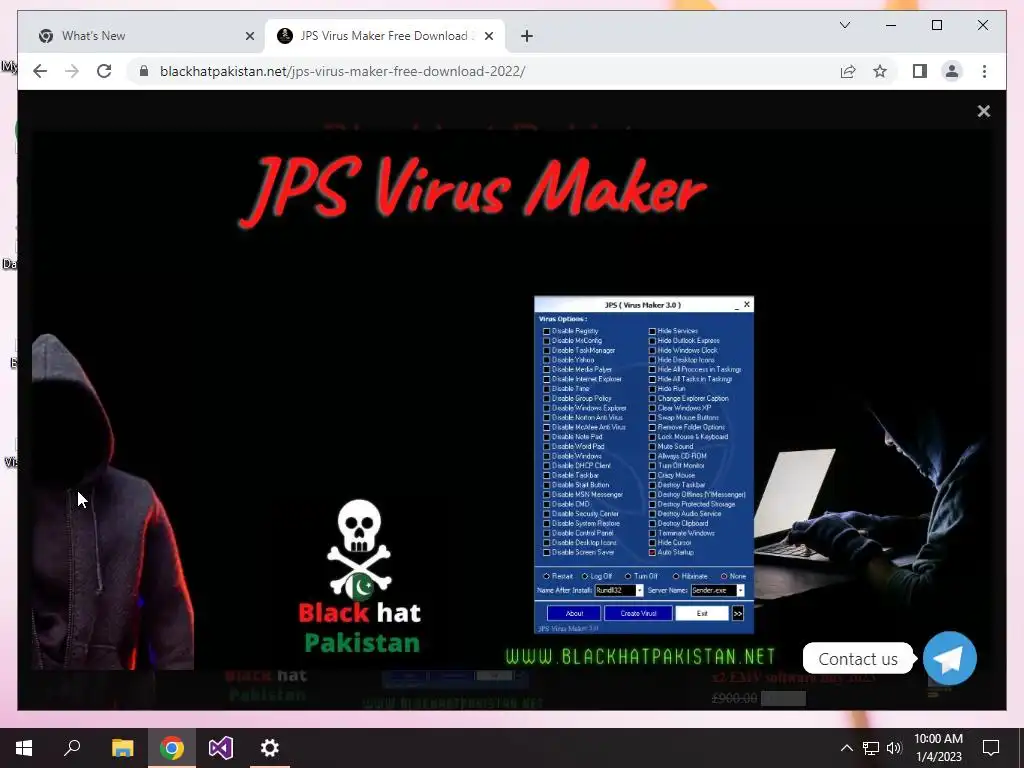
Task: Open the Windows Start menu
Action: tap(24, 748)
